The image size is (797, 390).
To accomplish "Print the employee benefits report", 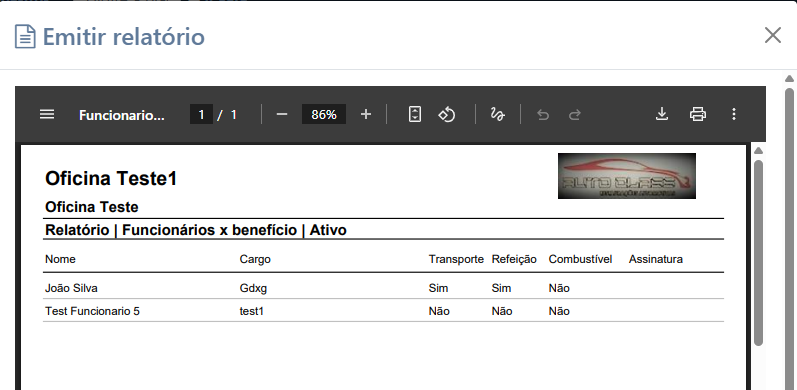I will pyautogui.click(x=697, y=114).
